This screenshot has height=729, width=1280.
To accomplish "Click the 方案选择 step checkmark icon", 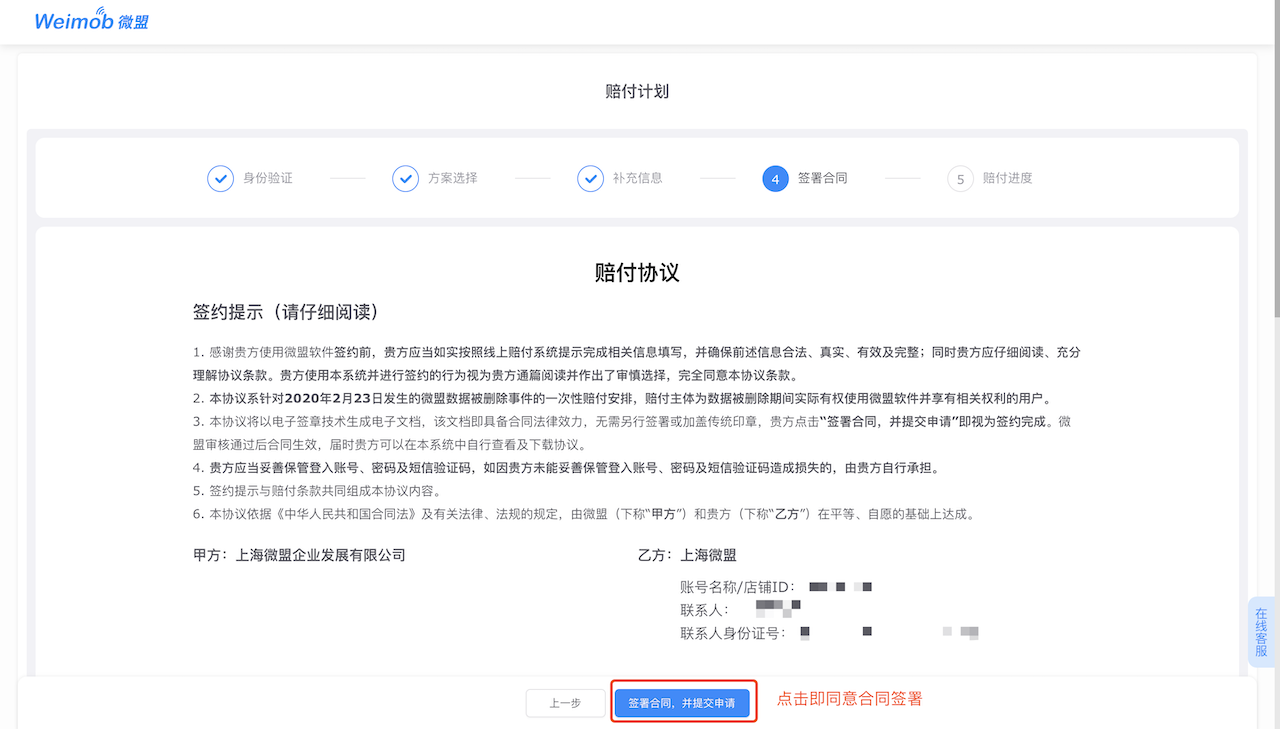I will click(405, 178).
